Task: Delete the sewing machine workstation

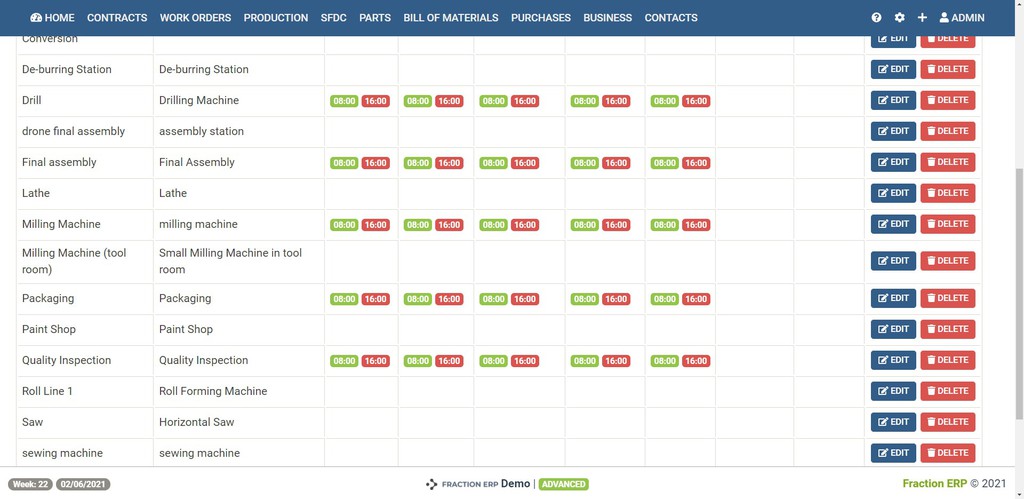Action: tap(948, 453)
